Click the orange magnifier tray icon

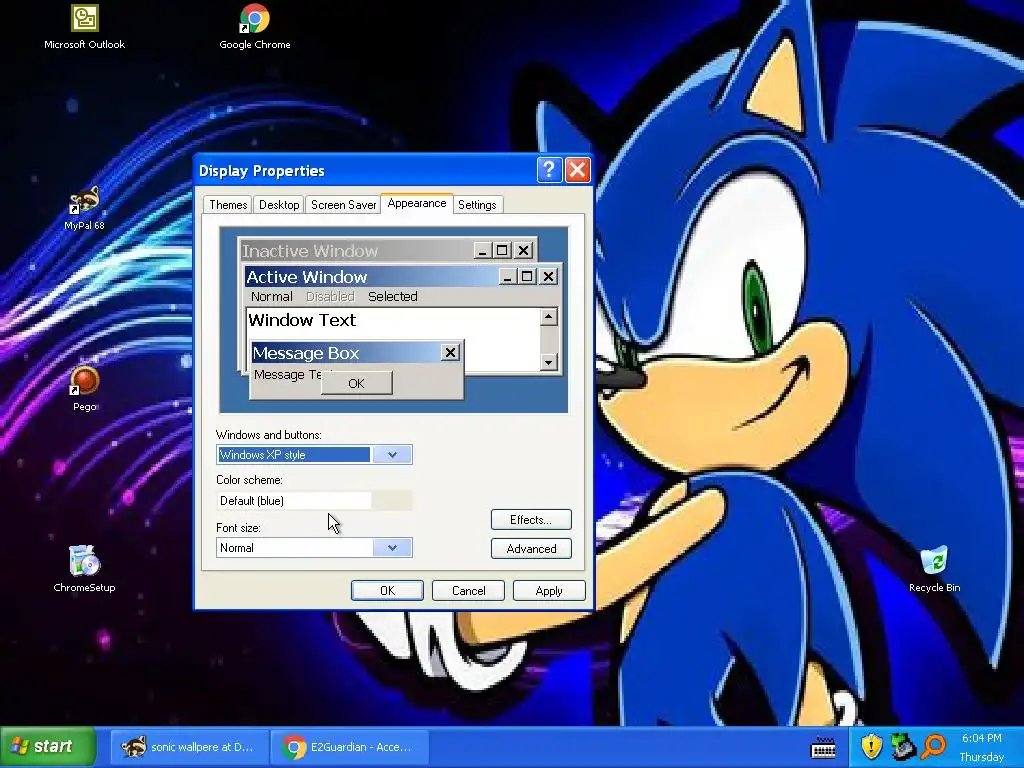click(x=934, y=746)
